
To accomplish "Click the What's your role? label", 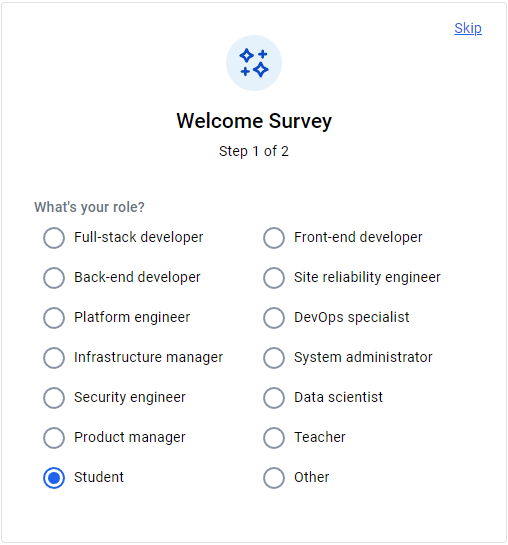I will click(89, 207).
